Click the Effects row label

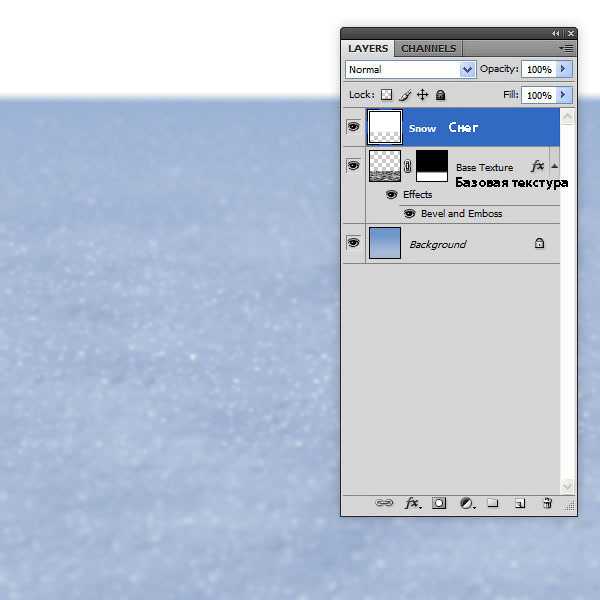pos(417,194)
